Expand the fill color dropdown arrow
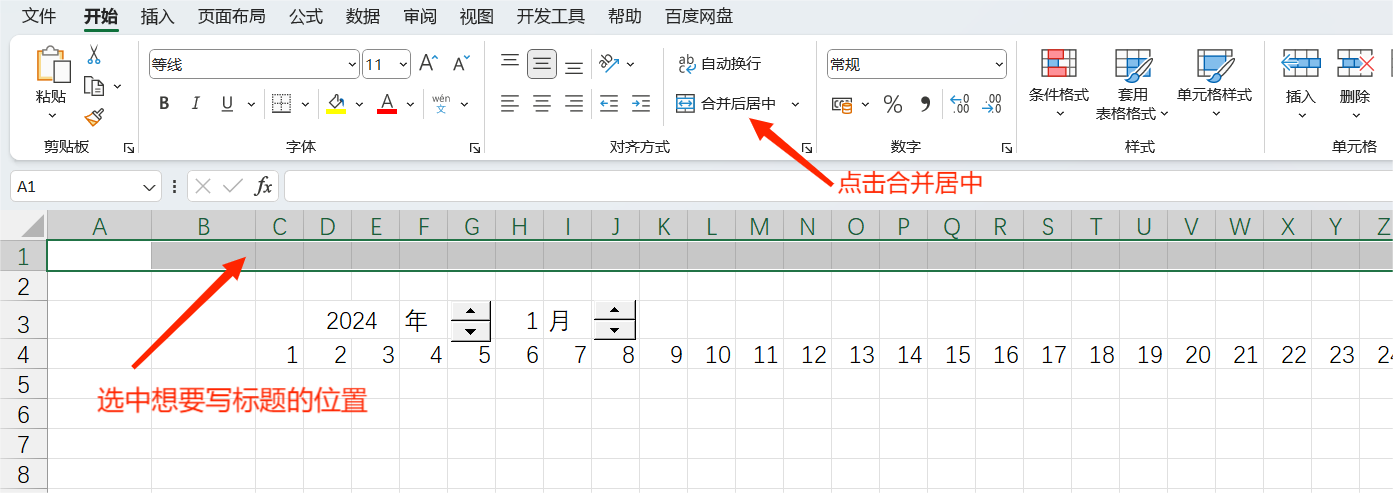This screenshot has height=493, width=1393. pos(357,103)
